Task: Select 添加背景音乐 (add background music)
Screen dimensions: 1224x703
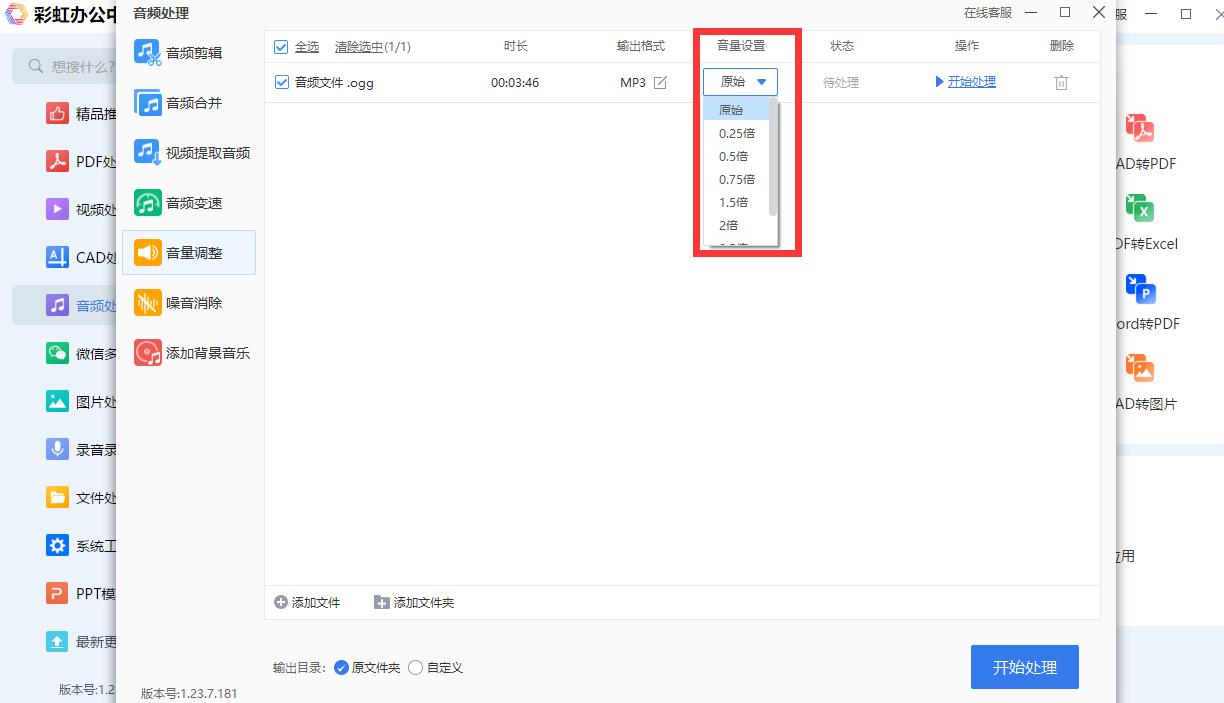Action: [x=199, y=352]
